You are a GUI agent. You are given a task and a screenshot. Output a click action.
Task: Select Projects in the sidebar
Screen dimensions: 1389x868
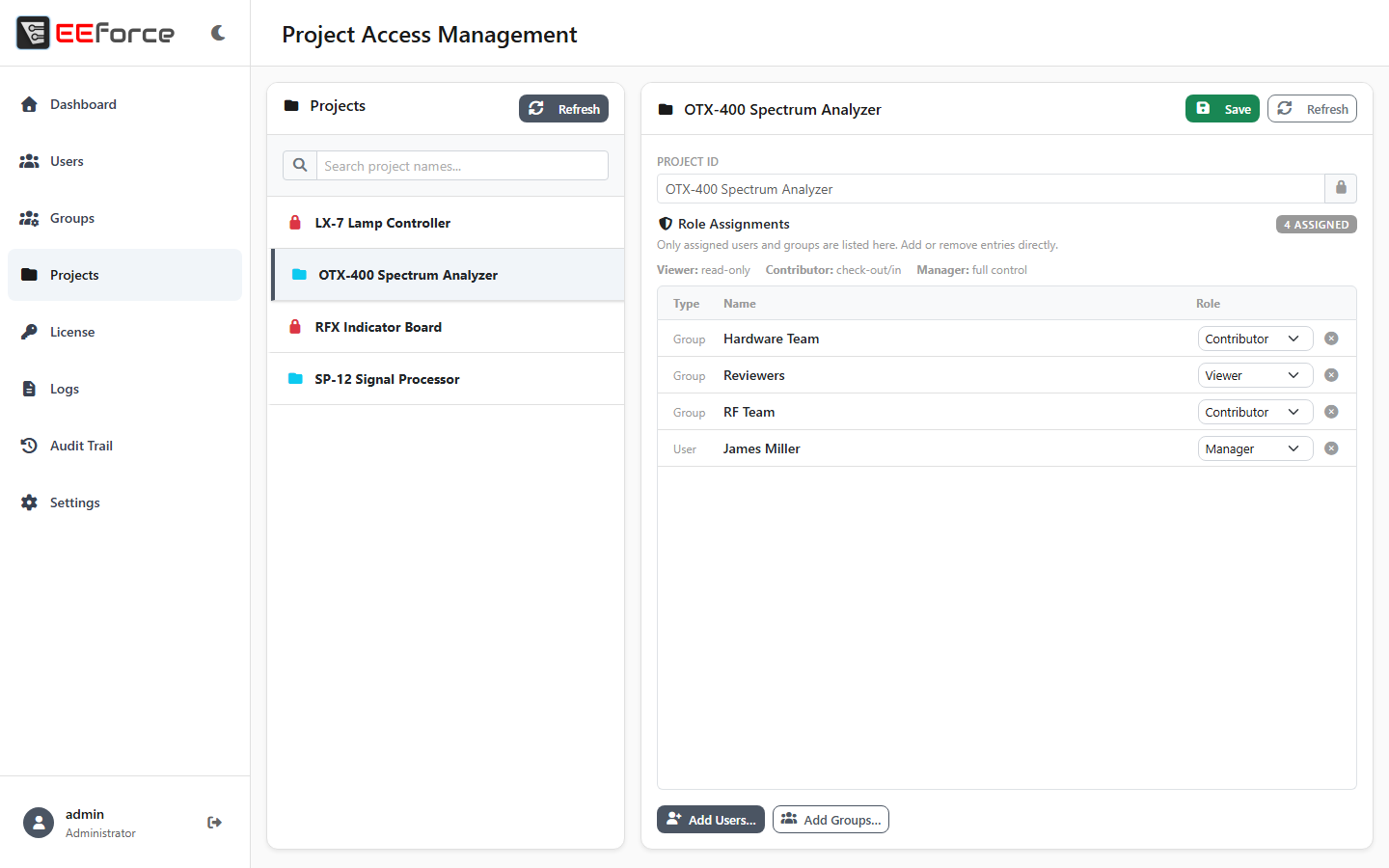tap(124, 275)
